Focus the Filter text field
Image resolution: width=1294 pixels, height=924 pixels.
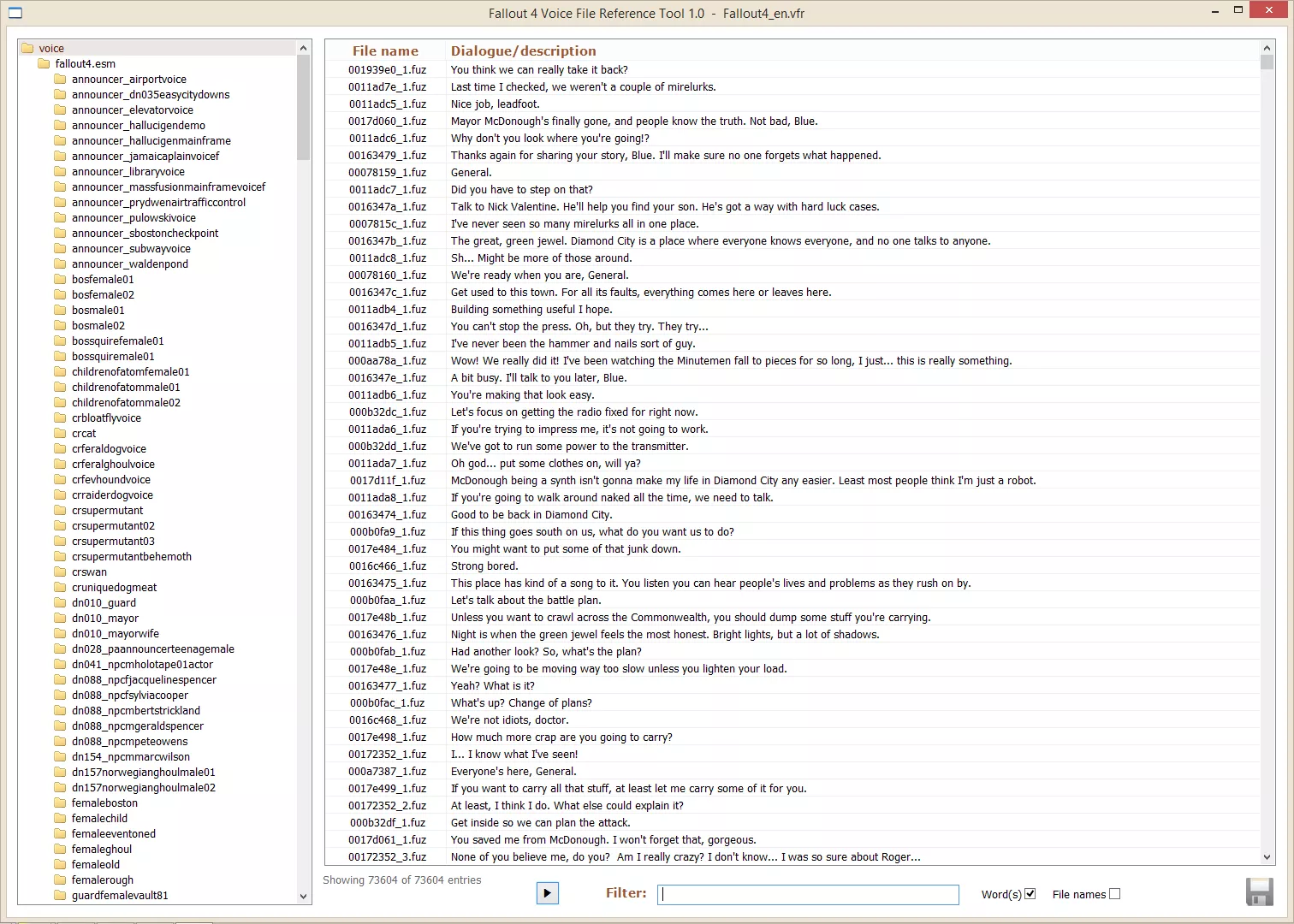coord(808,894)
